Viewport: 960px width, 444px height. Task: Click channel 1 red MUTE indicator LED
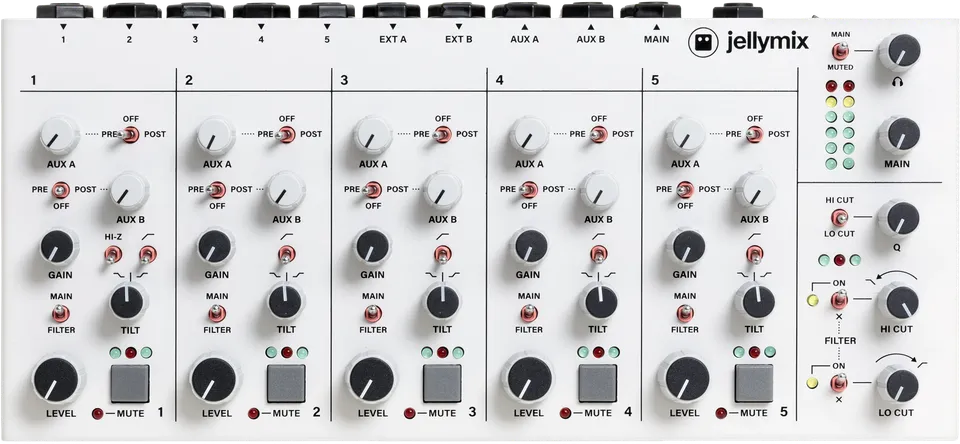pyautogui.click(x=97, y=413)
